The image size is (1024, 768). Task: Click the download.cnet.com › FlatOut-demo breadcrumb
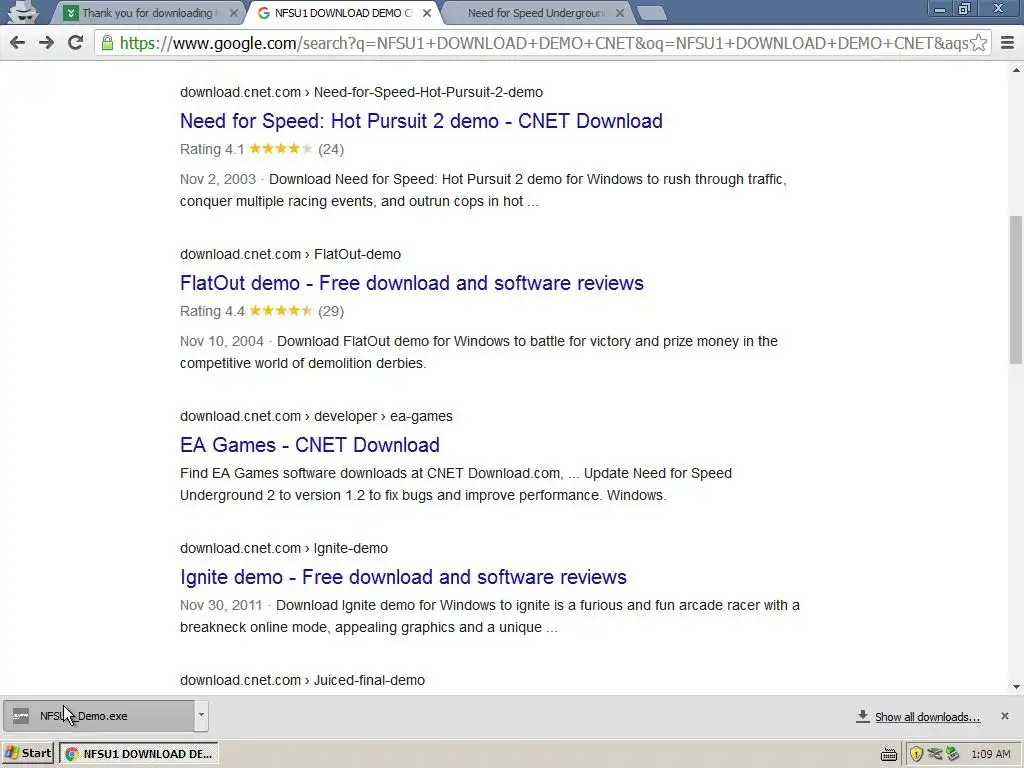pos(290,254)
